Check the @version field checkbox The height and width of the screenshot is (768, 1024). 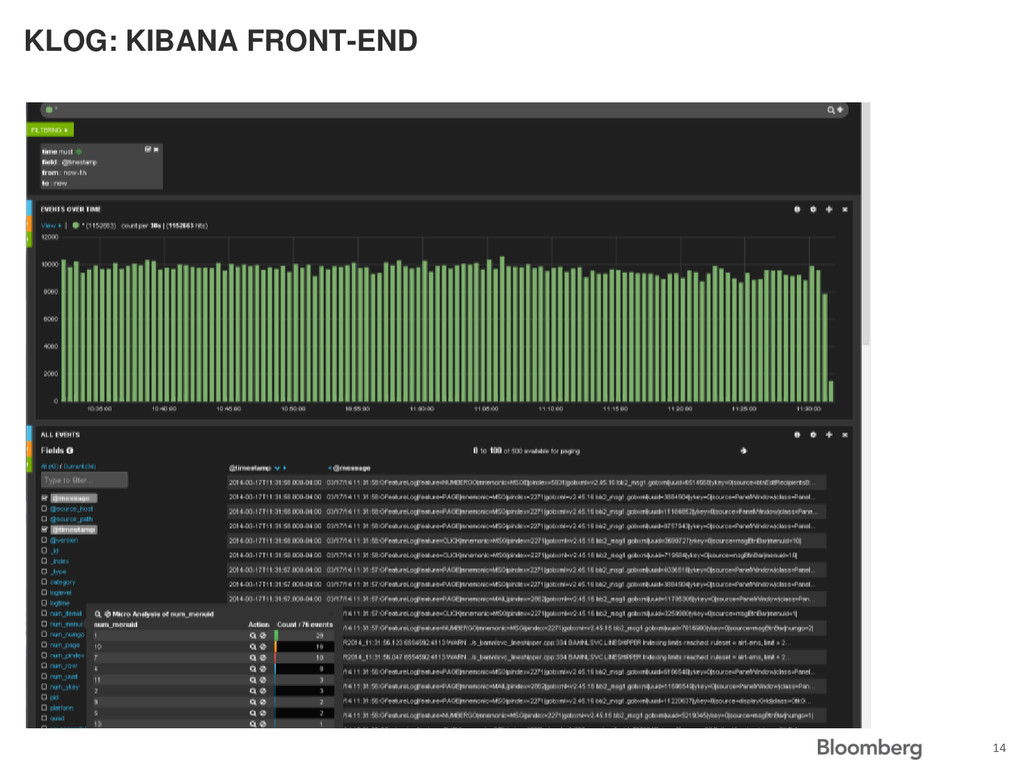pos(44,540)
